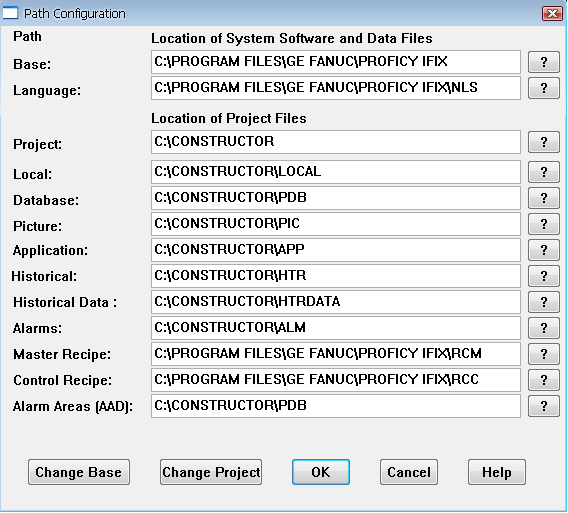The image size is (568, 513).
Task: Focus the Project path field C:\CONSTRUCTOR
Action: point(336,142)
